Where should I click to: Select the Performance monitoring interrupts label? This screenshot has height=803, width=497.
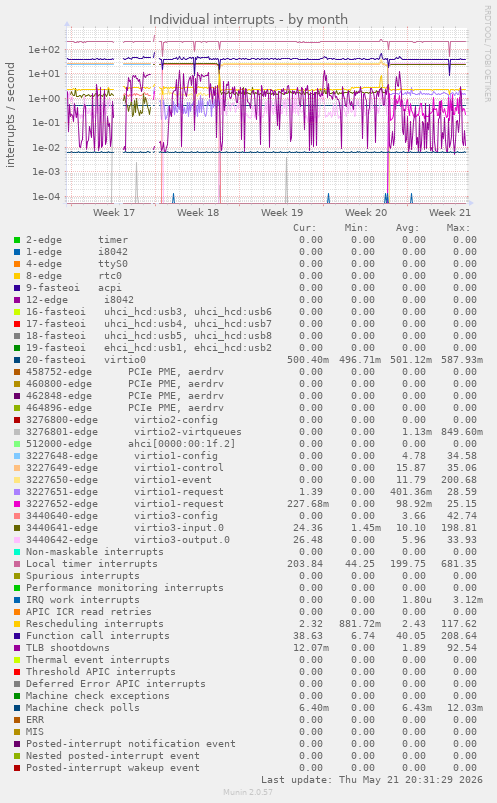tap(125, 588)
